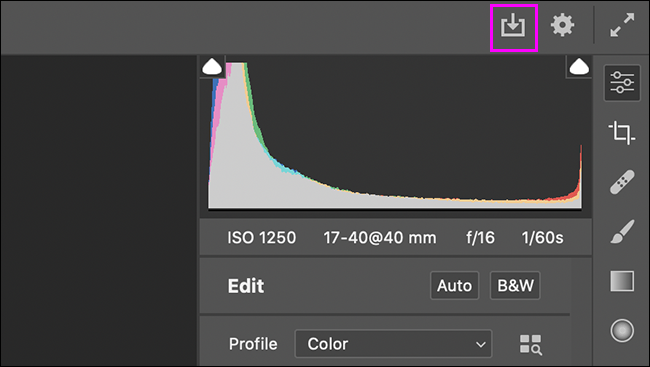Select the Edit sliders panel icon
Screen dimensions: 650x367
(x=622, y=83)
